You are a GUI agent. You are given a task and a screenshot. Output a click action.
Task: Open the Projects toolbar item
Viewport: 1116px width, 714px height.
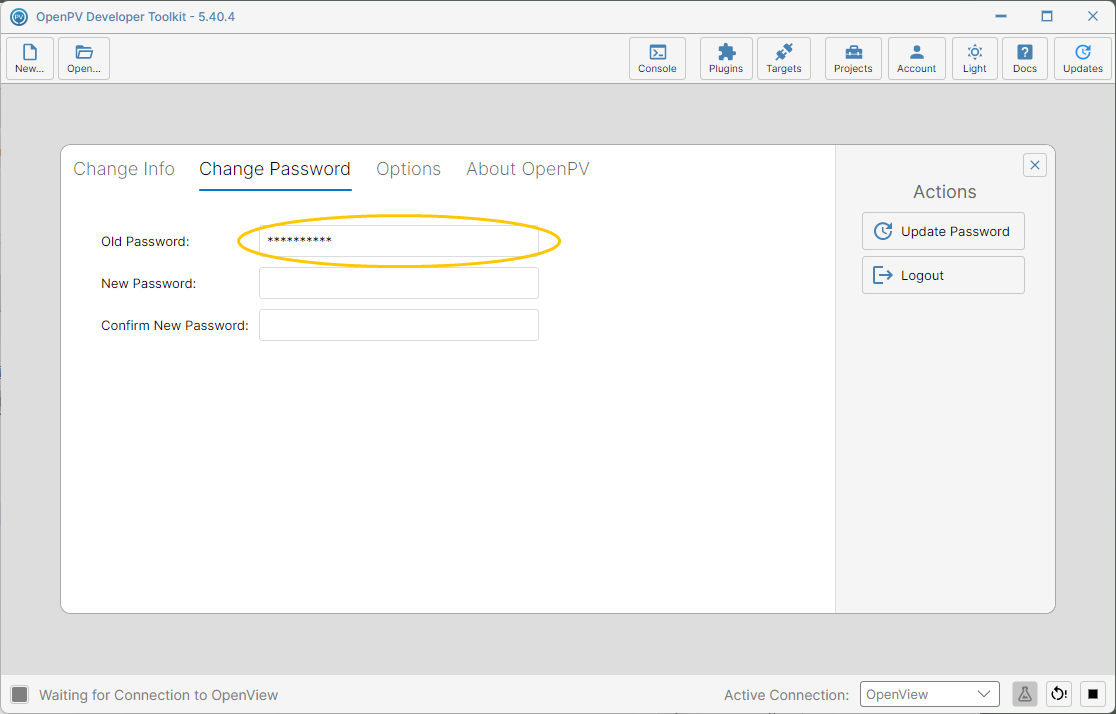pos(853,58)
